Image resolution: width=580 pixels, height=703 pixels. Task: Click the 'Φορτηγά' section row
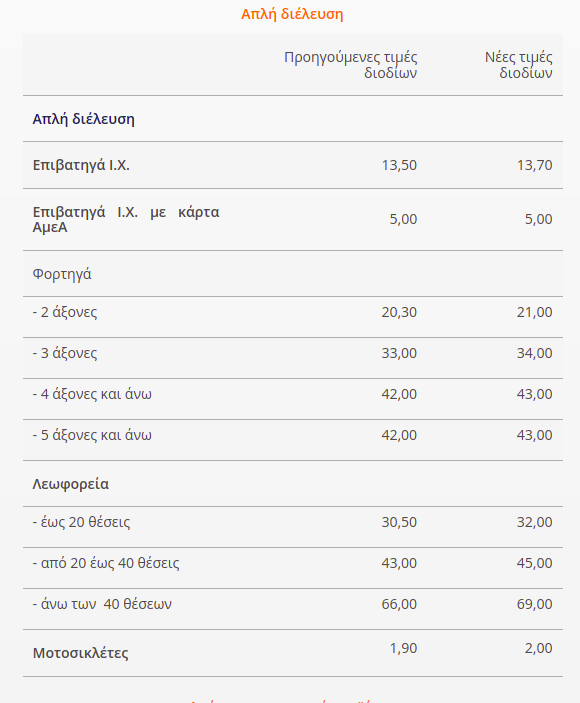[x=293, y=273]
